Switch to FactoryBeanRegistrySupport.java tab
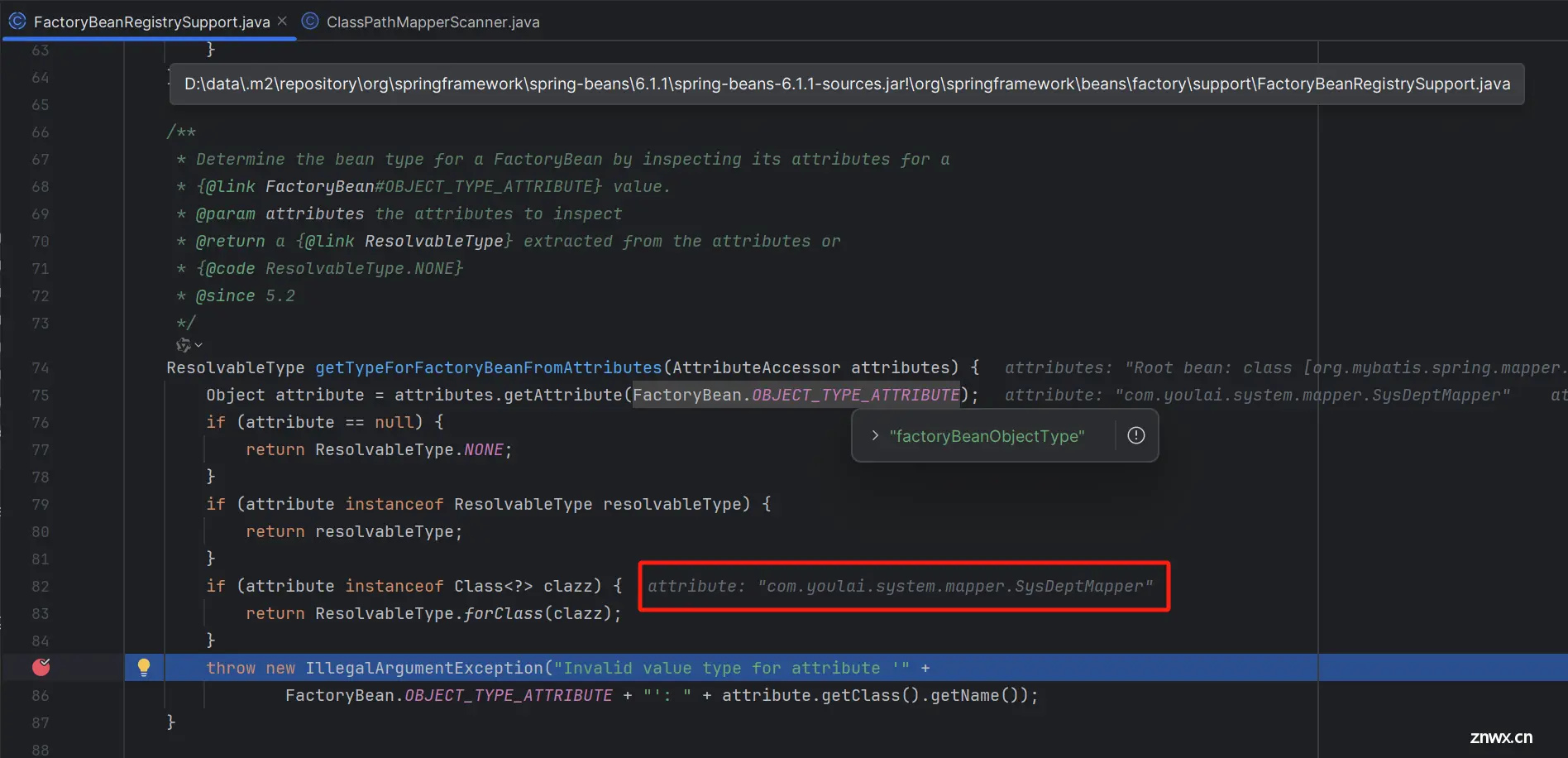The image size is (1568, 758). coord(151,22)
